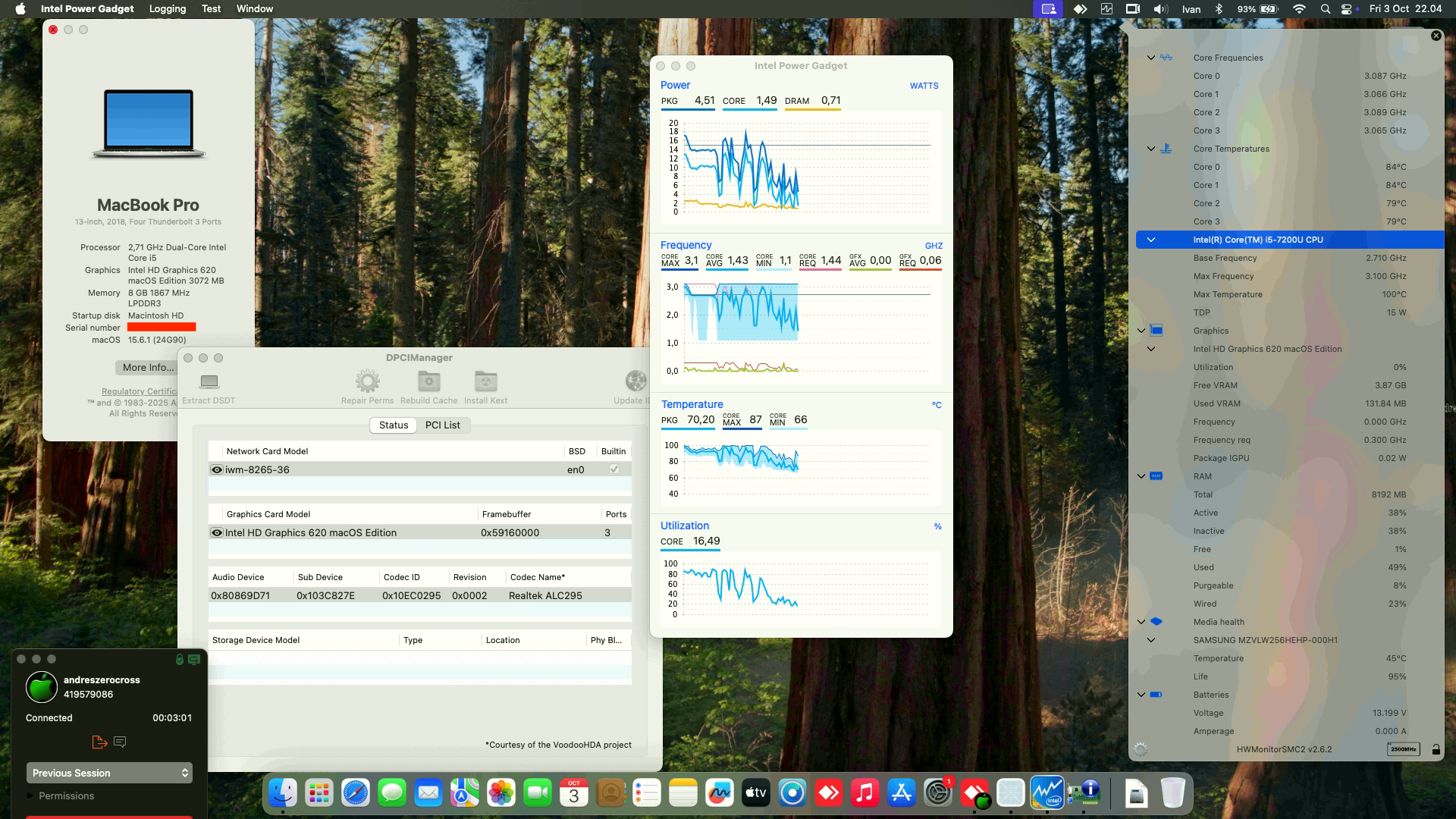Click the Repair Perms gear icon

point(368,381)
